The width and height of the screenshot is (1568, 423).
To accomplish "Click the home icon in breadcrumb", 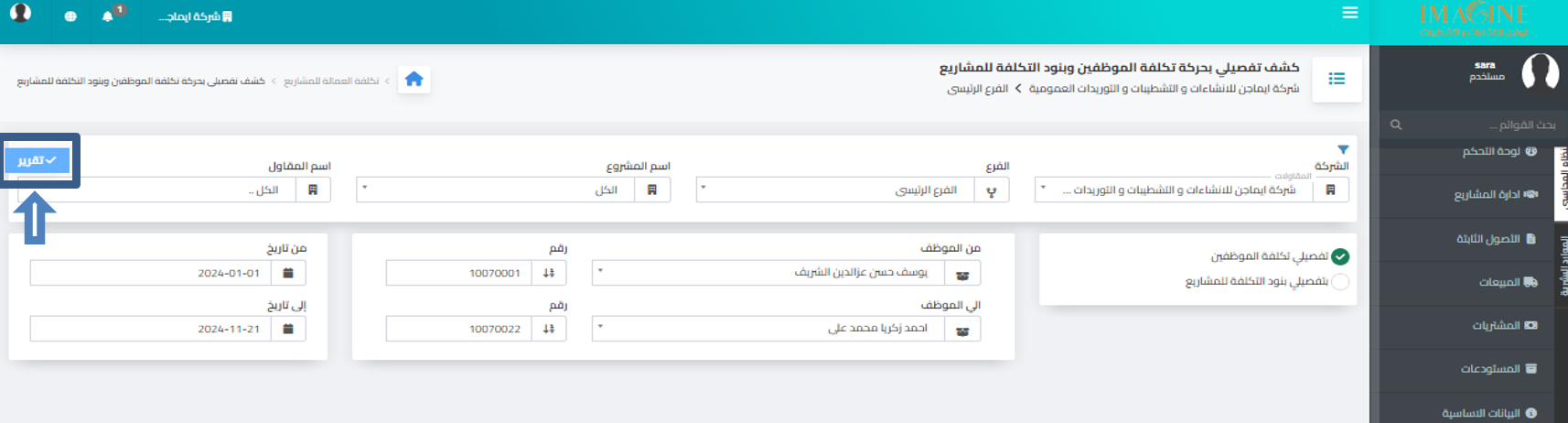I will tap(413, 80).
